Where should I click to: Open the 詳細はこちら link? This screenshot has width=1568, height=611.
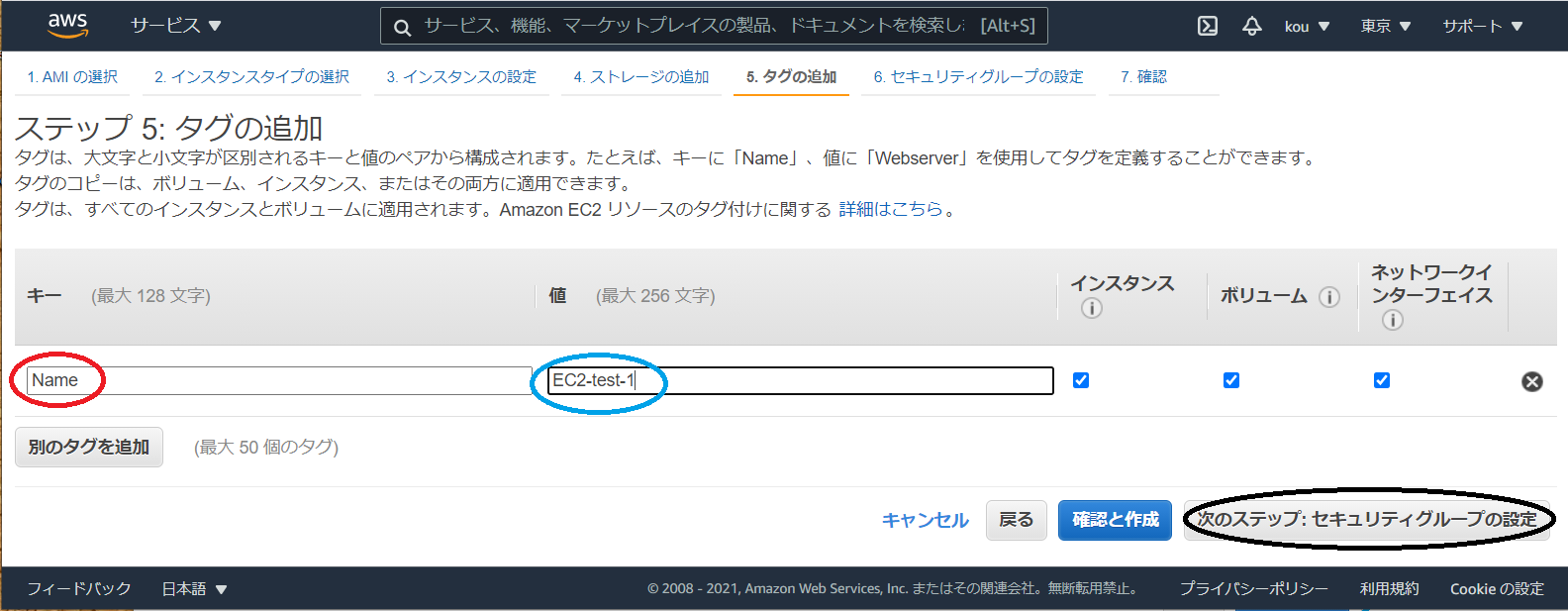click(891, 209)
